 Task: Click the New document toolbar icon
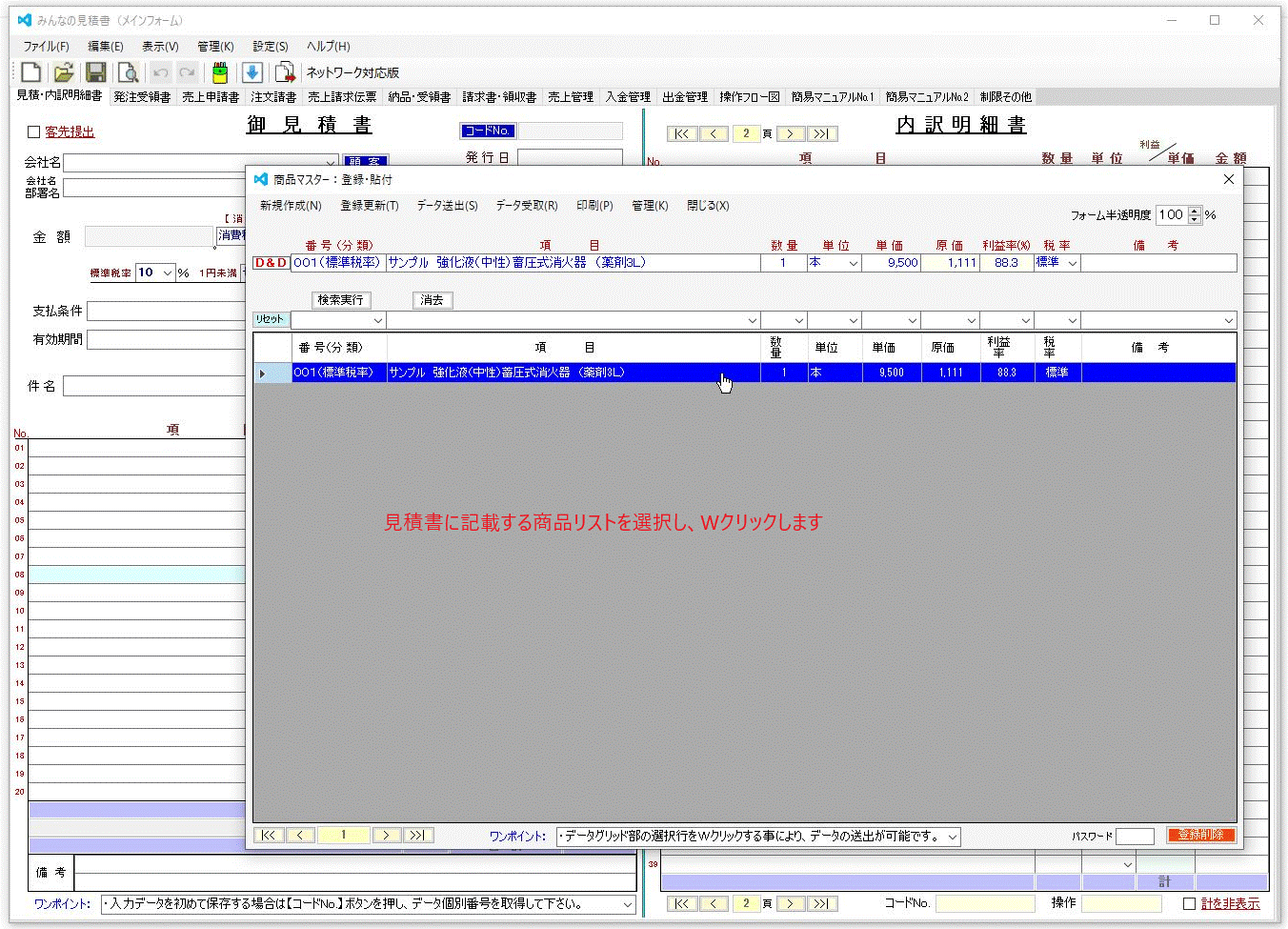(x=30, y=72)
